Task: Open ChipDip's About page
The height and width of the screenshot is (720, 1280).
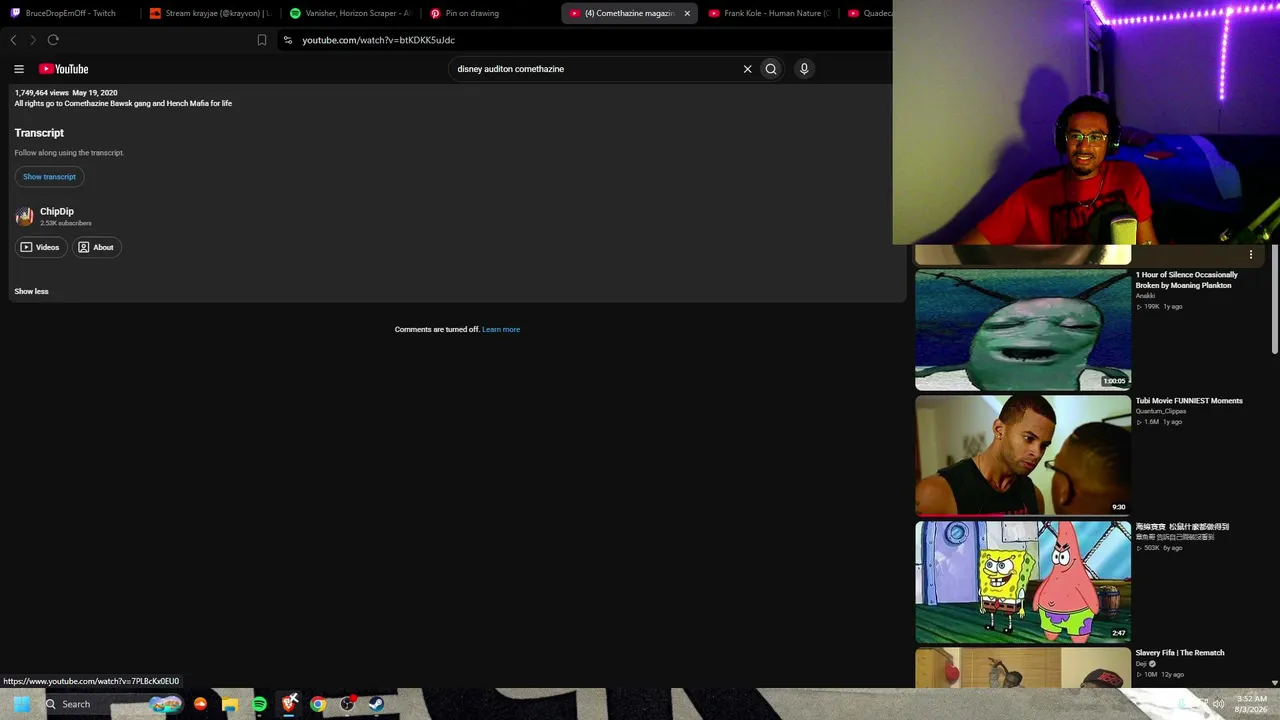Action: 96,247
